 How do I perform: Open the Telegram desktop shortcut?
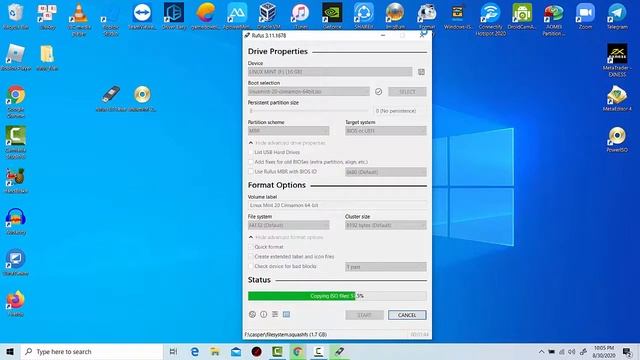pos(617,16)
